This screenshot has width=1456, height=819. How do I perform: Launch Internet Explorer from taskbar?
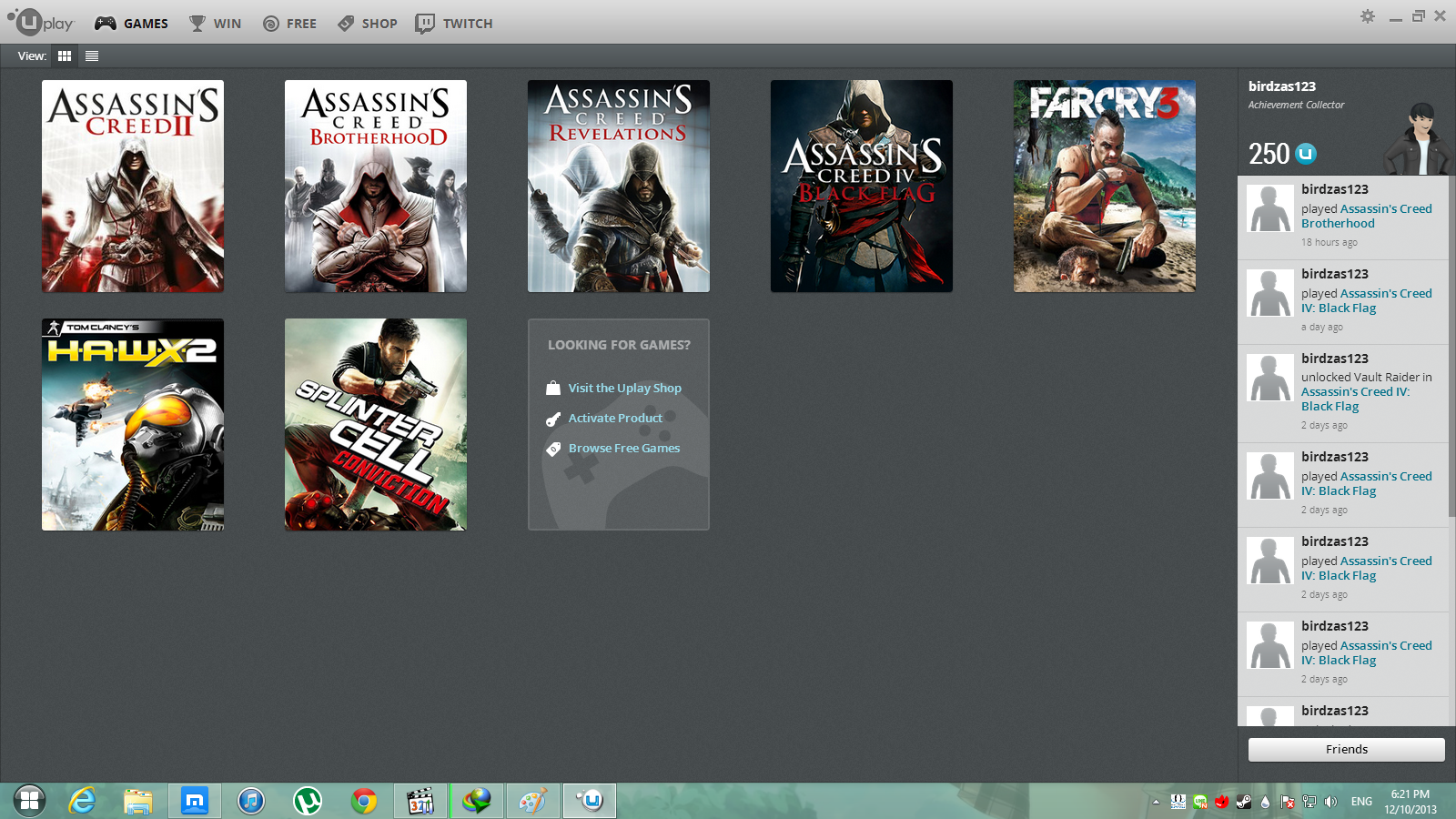pos(82,801)
